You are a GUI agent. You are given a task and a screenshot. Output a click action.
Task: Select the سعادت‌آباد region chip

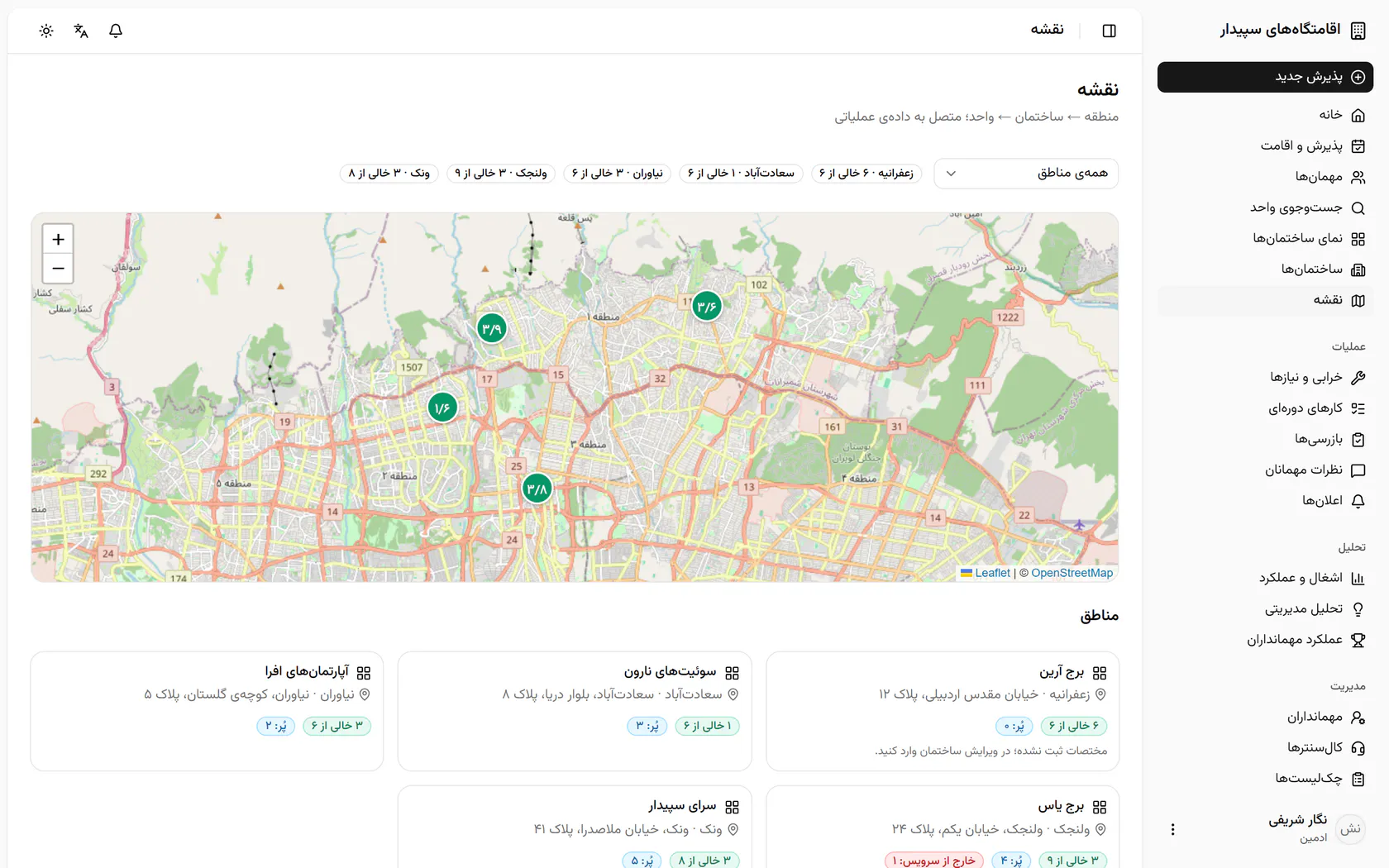741,174
